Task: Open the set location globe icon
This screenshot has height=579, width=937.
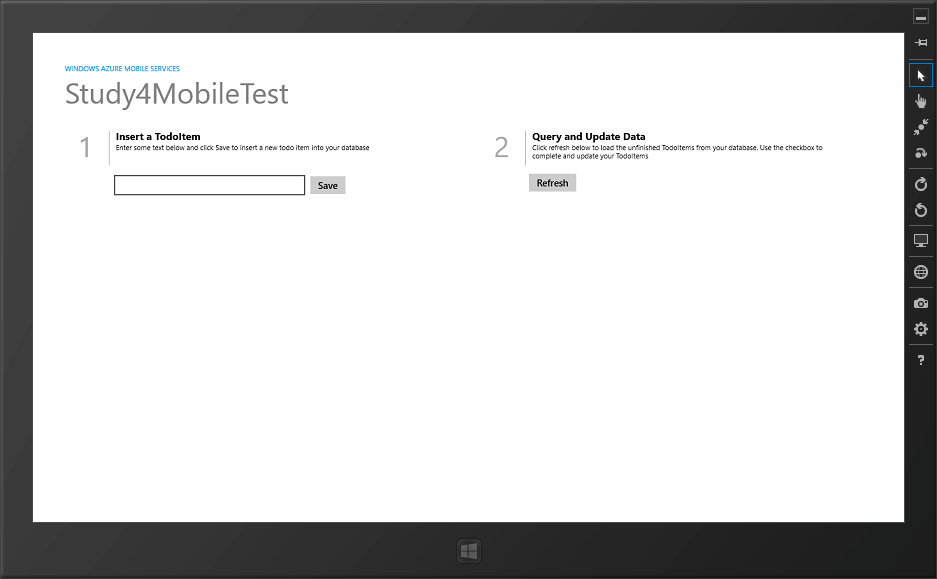Action: point(921,272)
